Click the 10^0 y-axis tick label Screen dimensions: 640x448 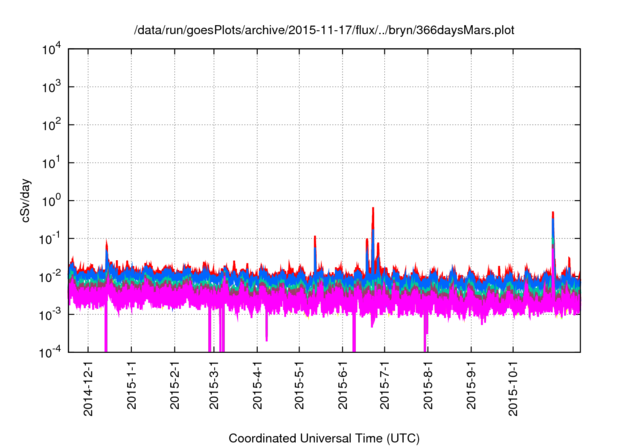[x=52, y=201]
